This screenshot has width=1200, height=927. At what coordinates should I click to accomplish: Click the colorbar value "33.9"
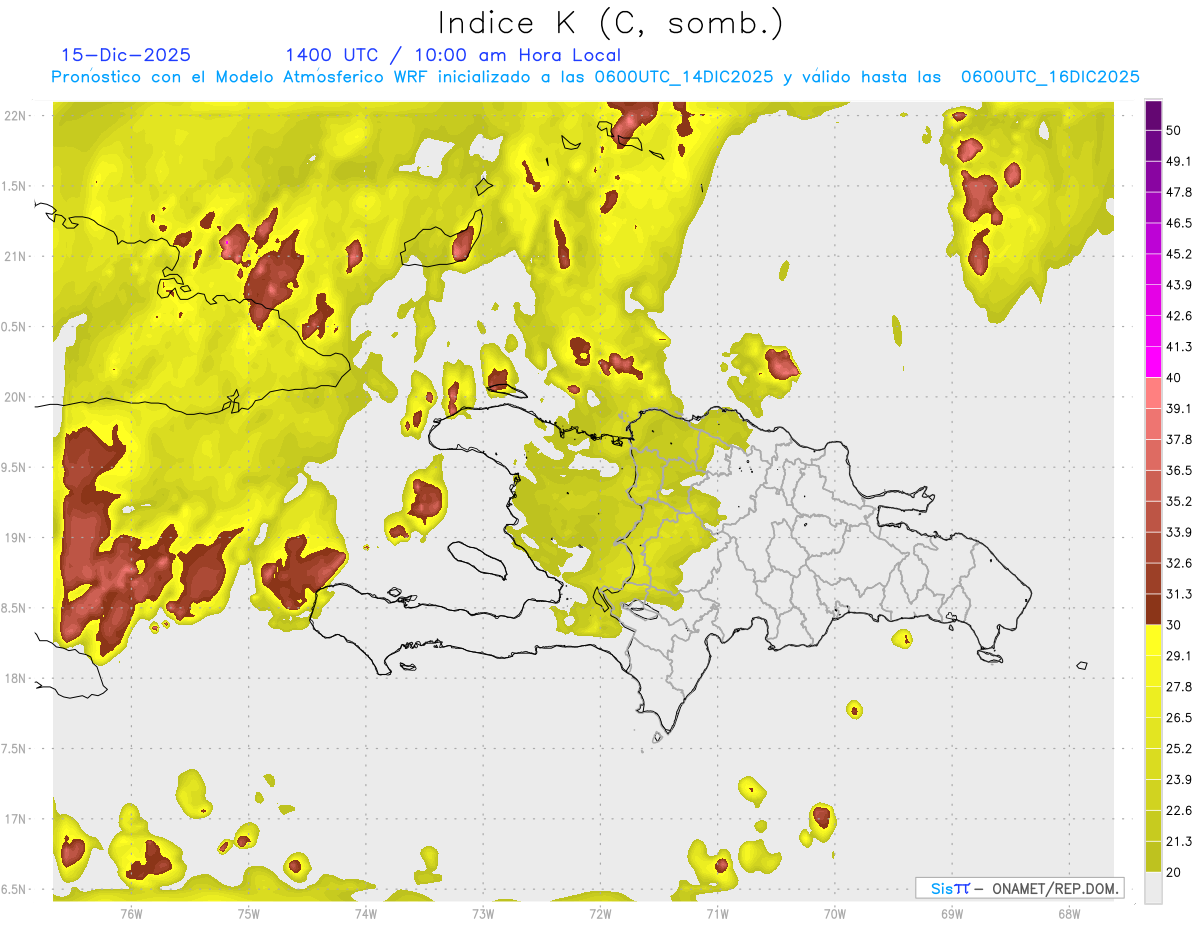1180,532
